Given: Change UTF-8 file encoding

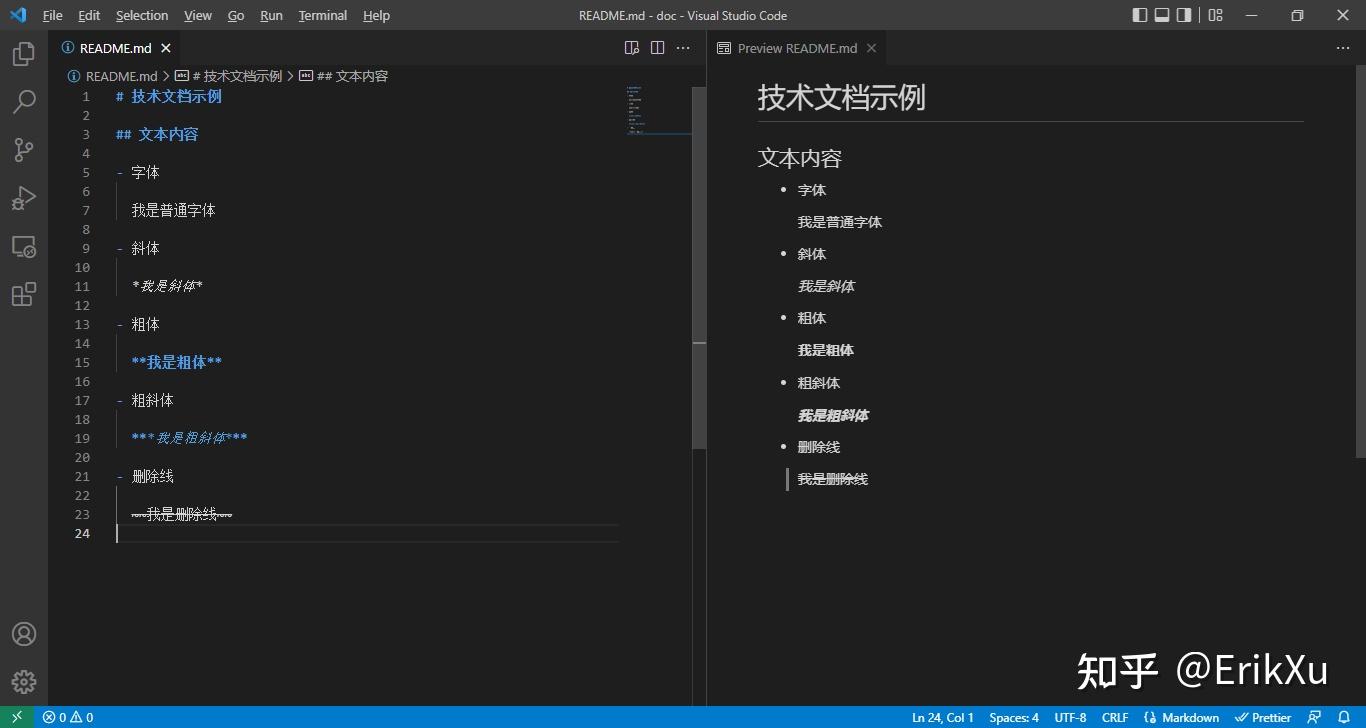Looking at the screenshot, I should click(1070, 717).
